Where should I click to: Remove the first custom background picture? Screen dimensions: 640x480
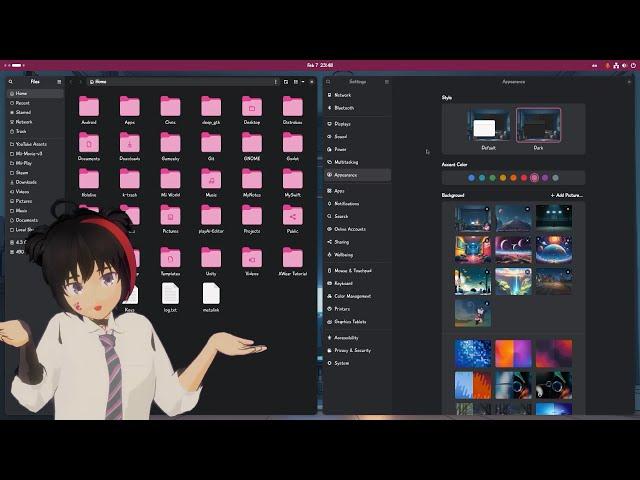487,208
